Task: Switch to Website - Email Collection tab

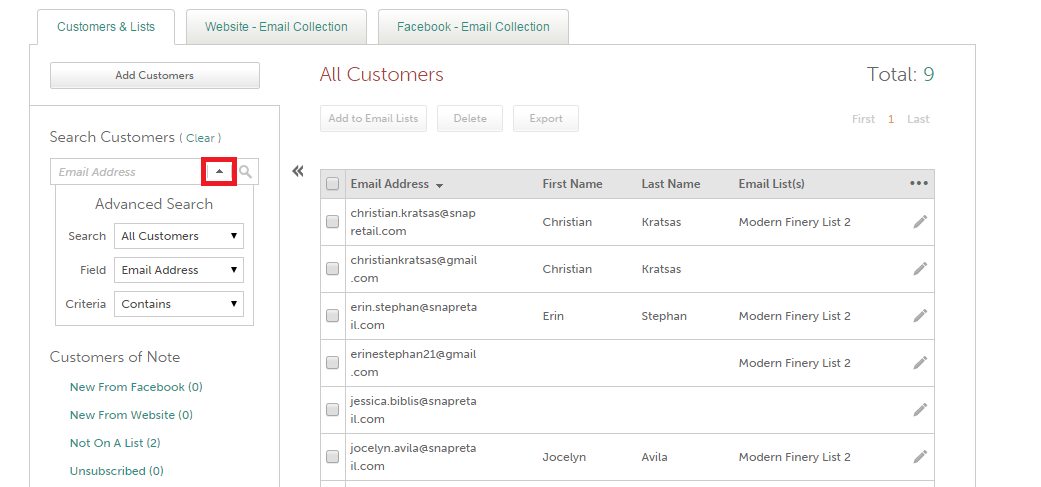Action: pyautogui.click(x=276, y=27)
